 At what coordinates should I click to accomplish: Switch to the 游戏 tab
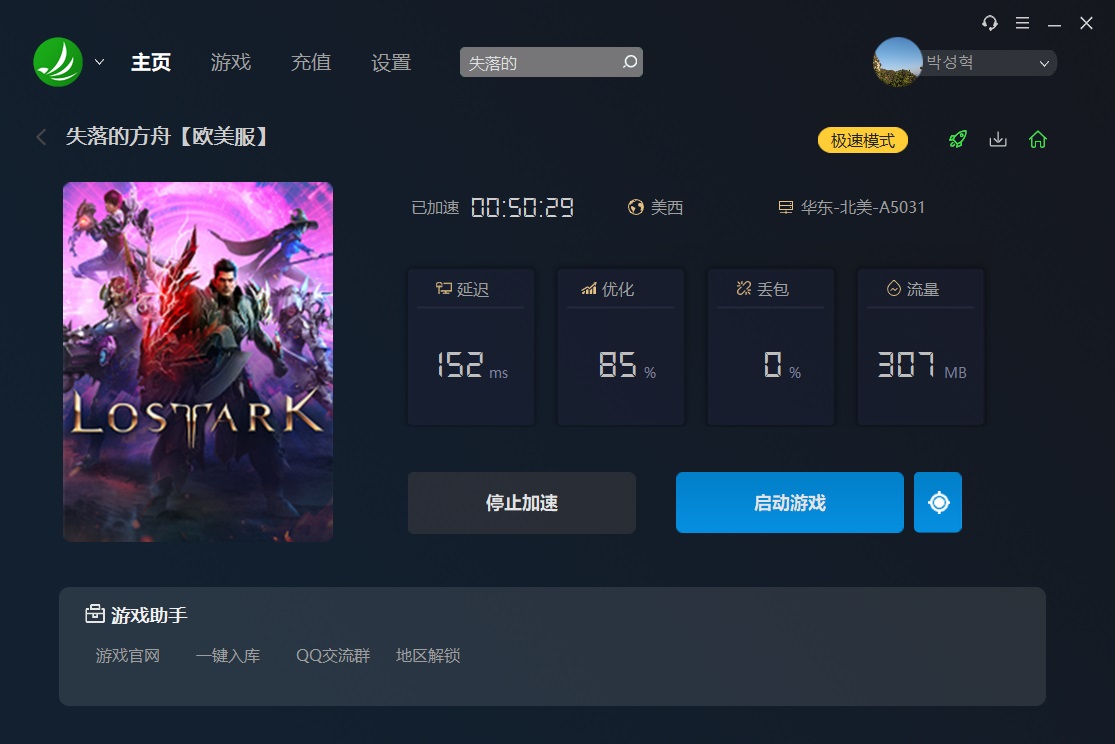pos(230,63)
